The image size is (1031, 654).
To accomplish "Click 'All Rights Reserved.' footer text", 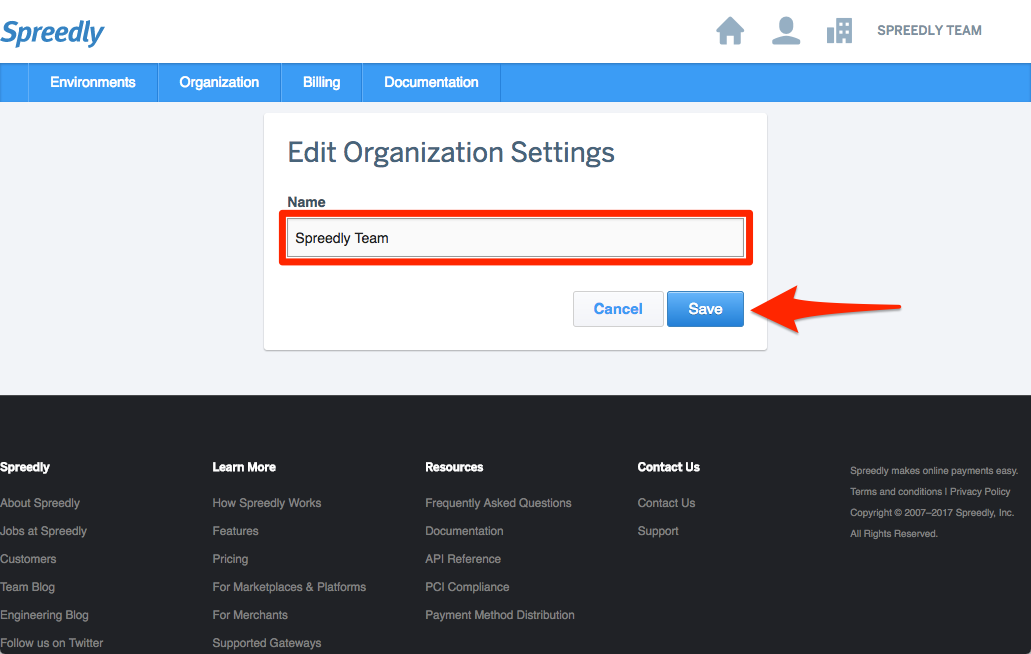I will coord(894,534).
